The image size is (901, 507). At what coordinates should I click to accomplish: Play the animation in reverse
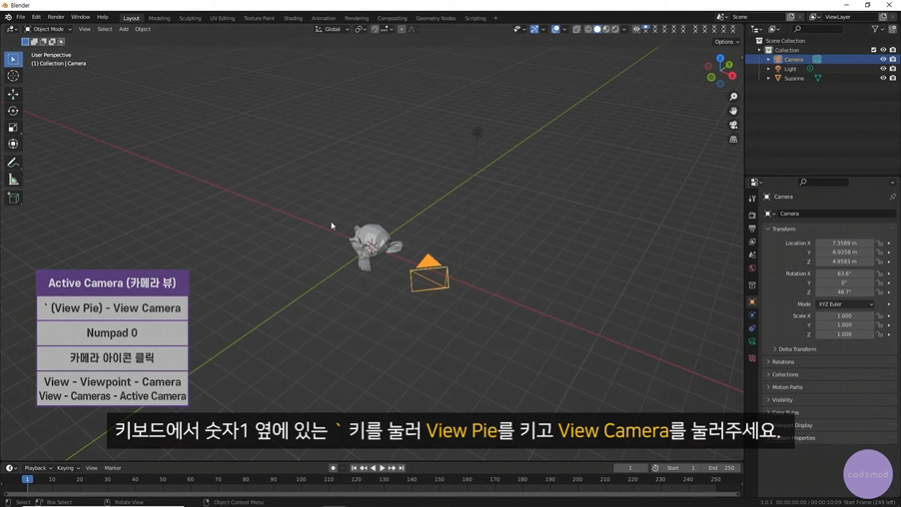(x=374, y=468)
